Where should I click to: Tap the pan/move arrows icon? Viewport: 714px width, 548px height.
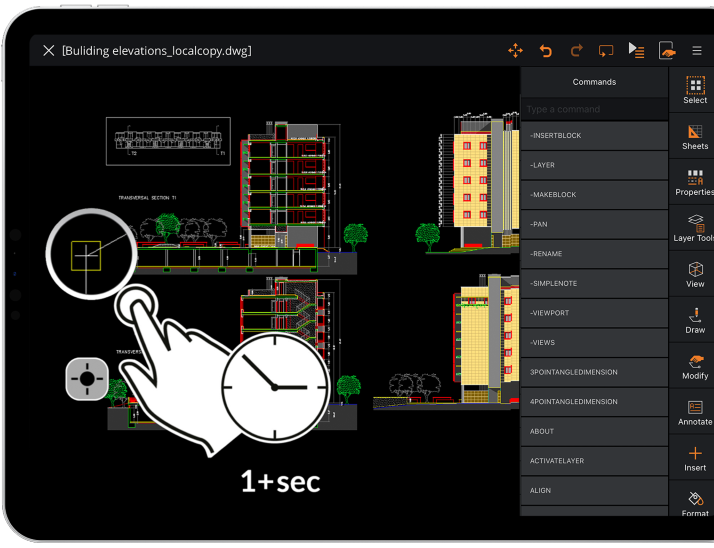pos(515,51)
